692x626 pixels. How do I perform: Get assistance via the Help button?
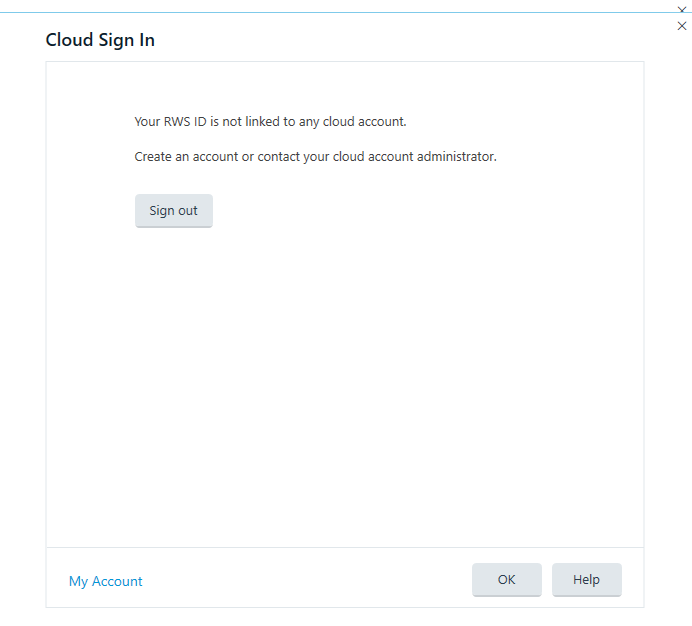click(586, 580)
